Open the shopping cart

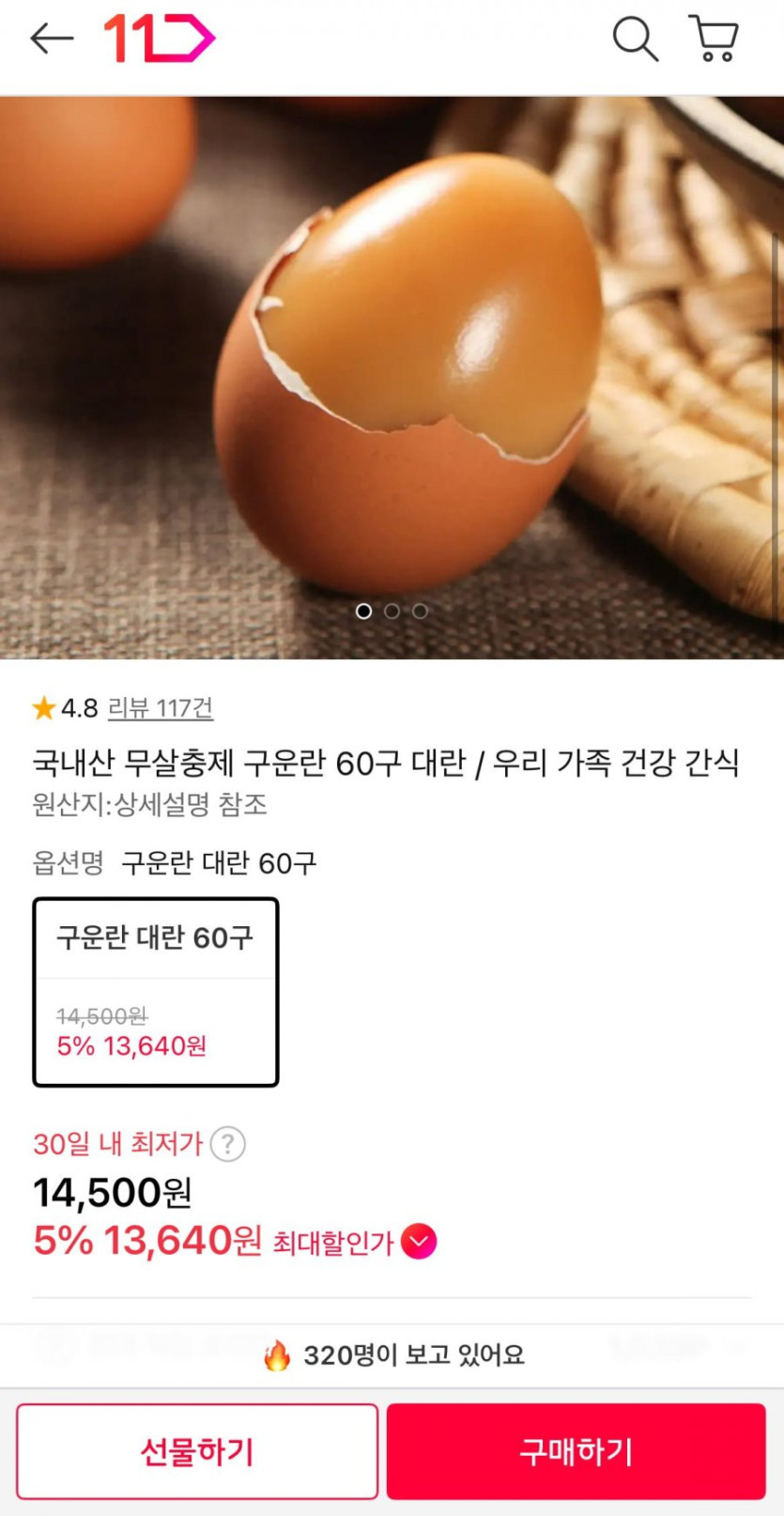coord(714,39)
